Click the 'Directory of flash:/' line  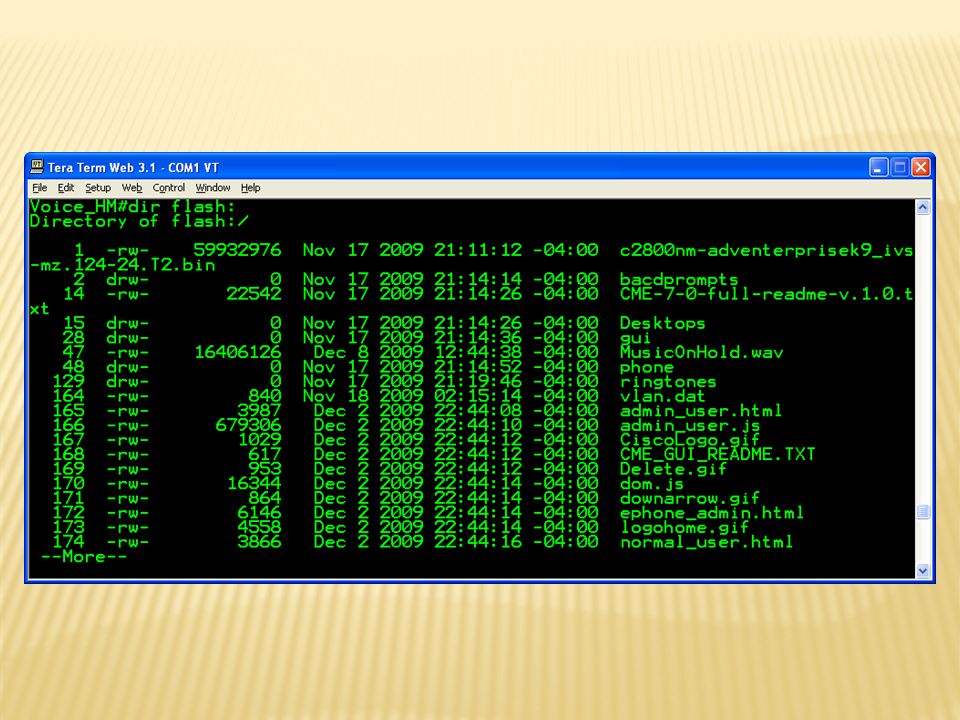139,221
